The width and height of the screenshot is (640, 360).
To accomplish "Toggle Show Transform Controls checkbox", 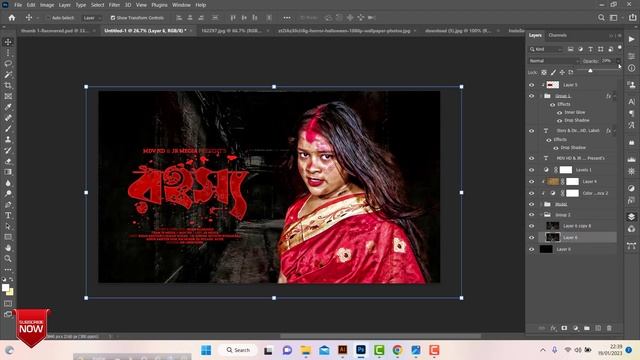I will [113, 18].
